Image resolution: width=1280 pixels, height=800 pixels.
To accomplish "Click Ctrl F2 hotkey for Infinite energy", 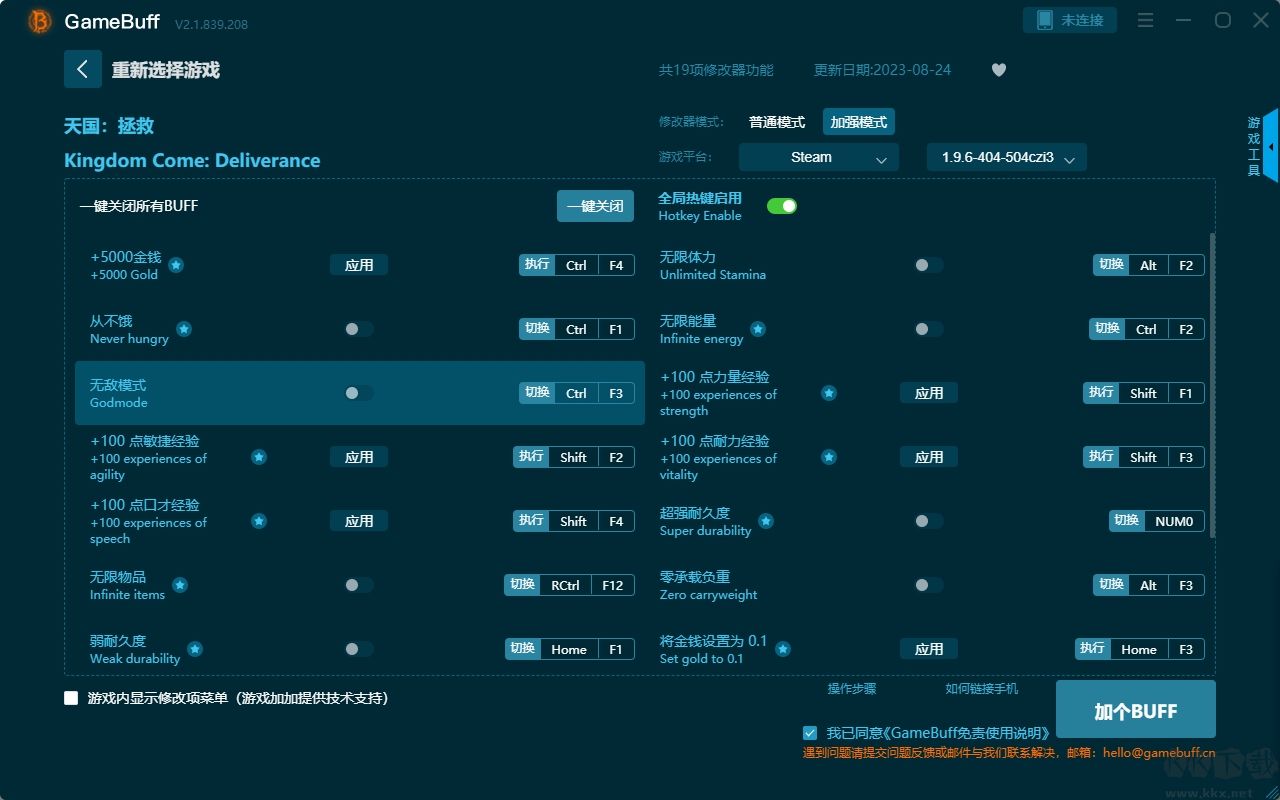I will 1147,329.
